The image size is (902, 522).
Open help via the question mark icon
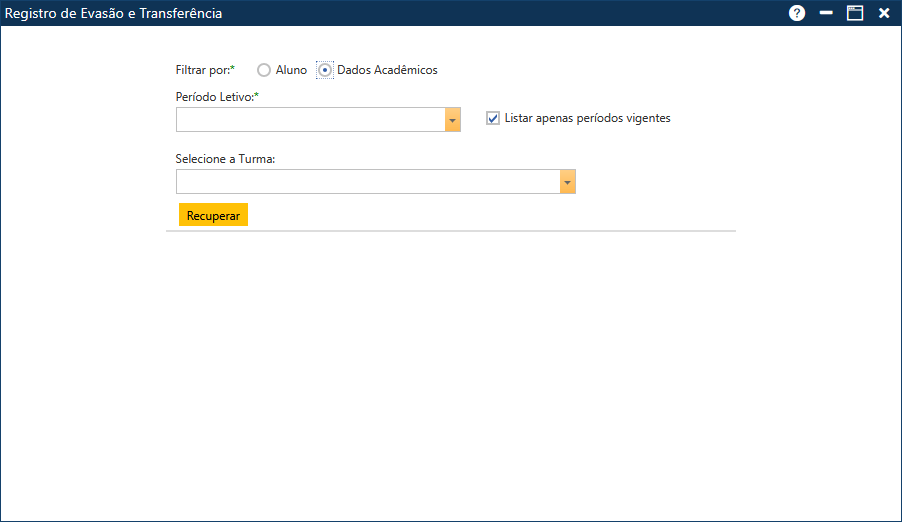pyautogui.click(x=797, y=13)
